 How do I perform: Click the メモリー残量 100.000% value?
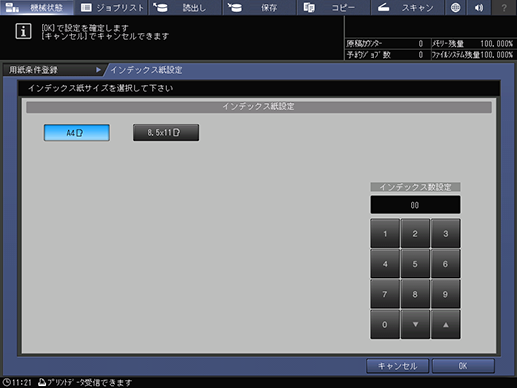coord(496,44)
